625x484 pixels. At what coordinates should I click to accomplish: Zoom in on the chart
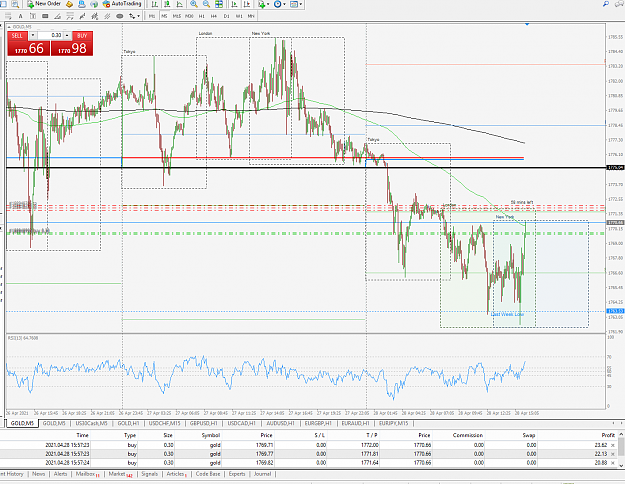(x=194, y=4)
